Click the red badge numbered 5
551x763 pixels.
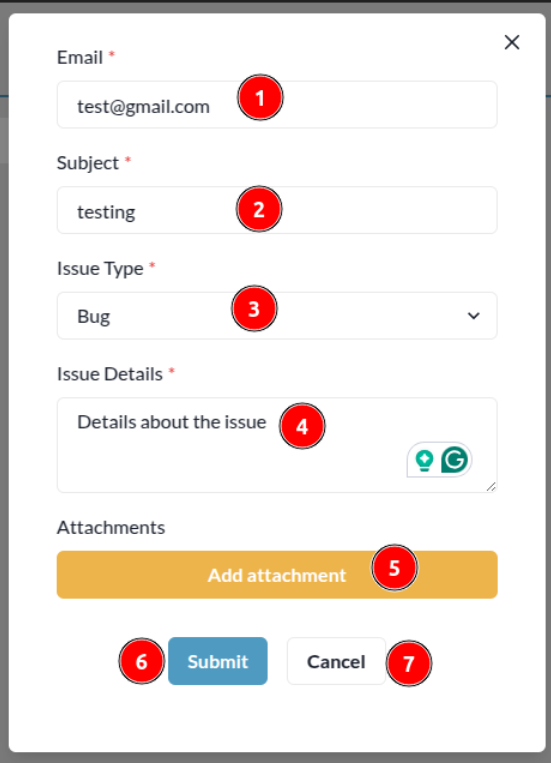394,568
